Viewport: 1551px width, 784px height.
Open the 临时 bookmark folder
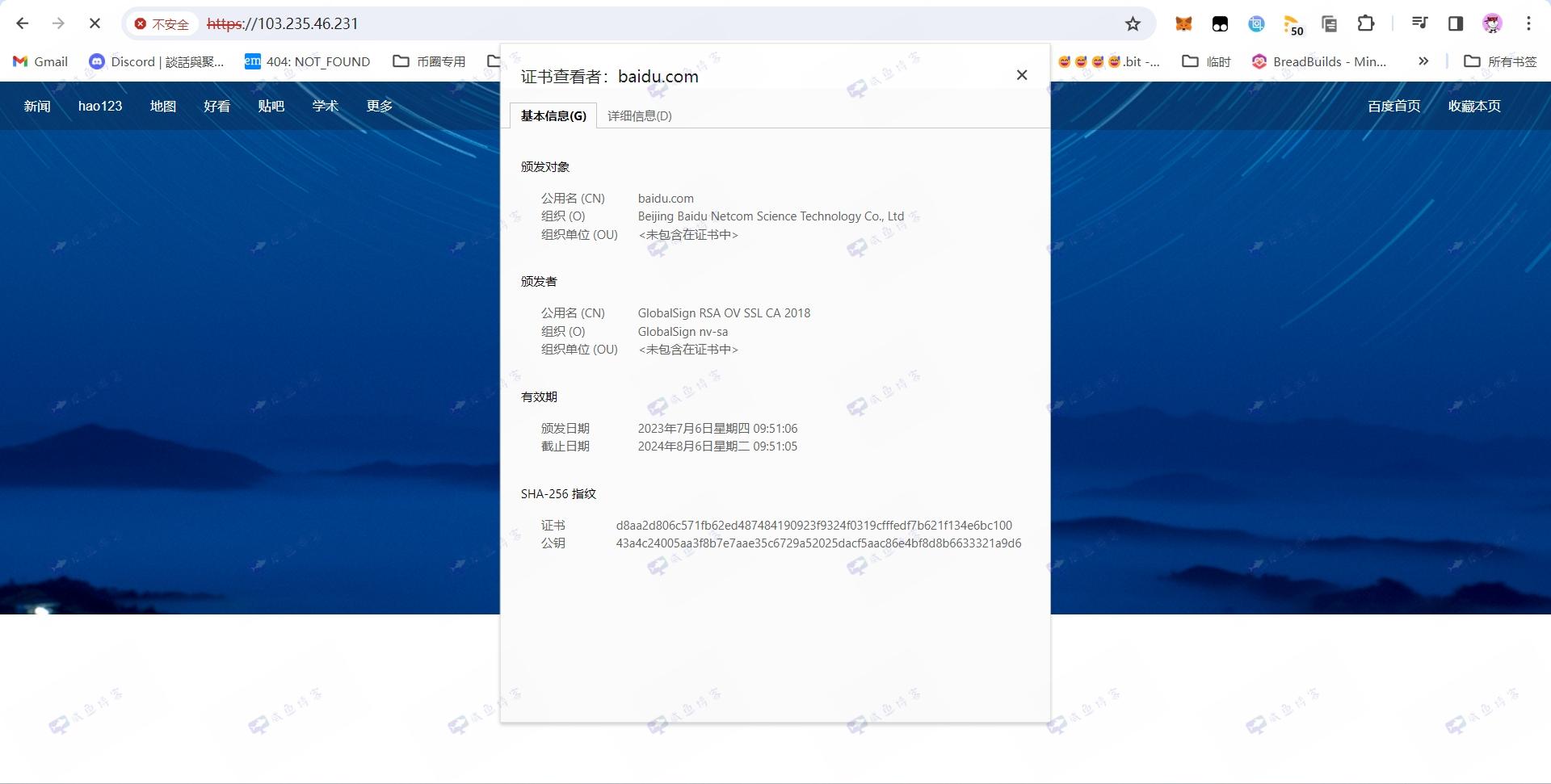click(1206, 61)
